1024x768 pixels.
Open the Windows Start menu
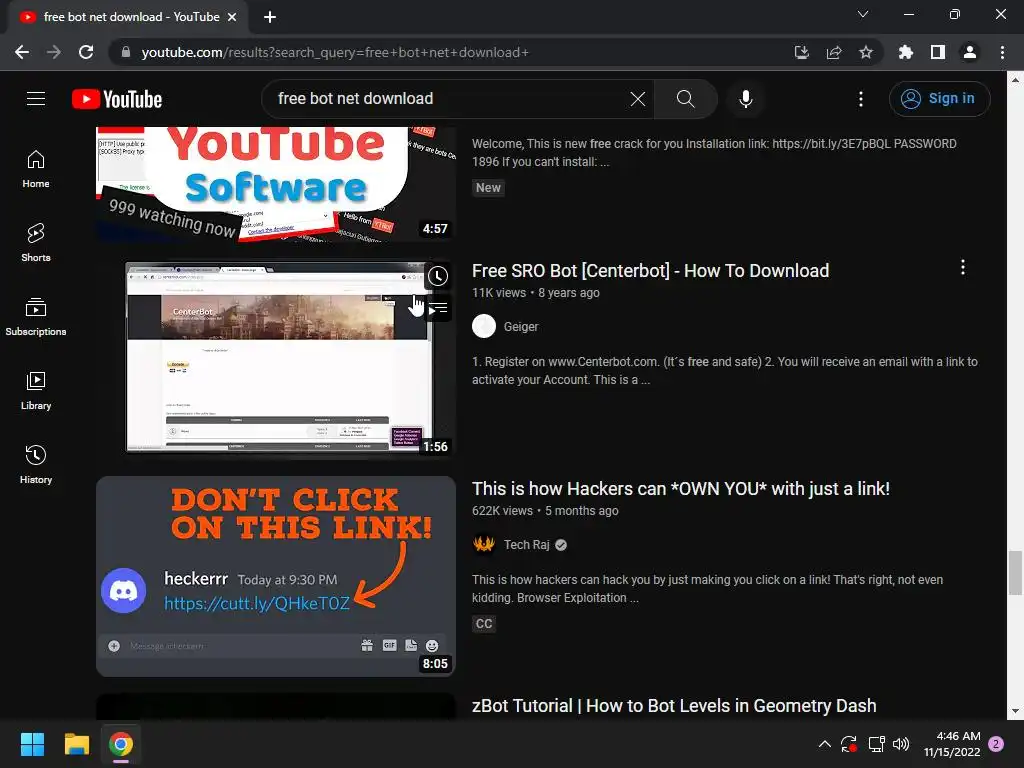click(x=32, y=744)
